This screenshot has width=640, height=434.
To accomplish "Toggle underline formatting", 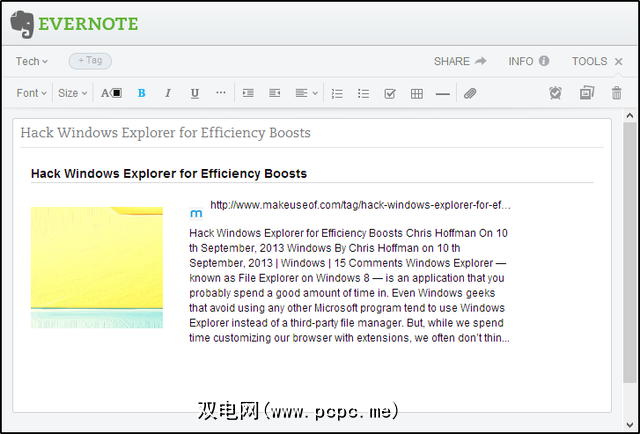I will coord(195,93).
